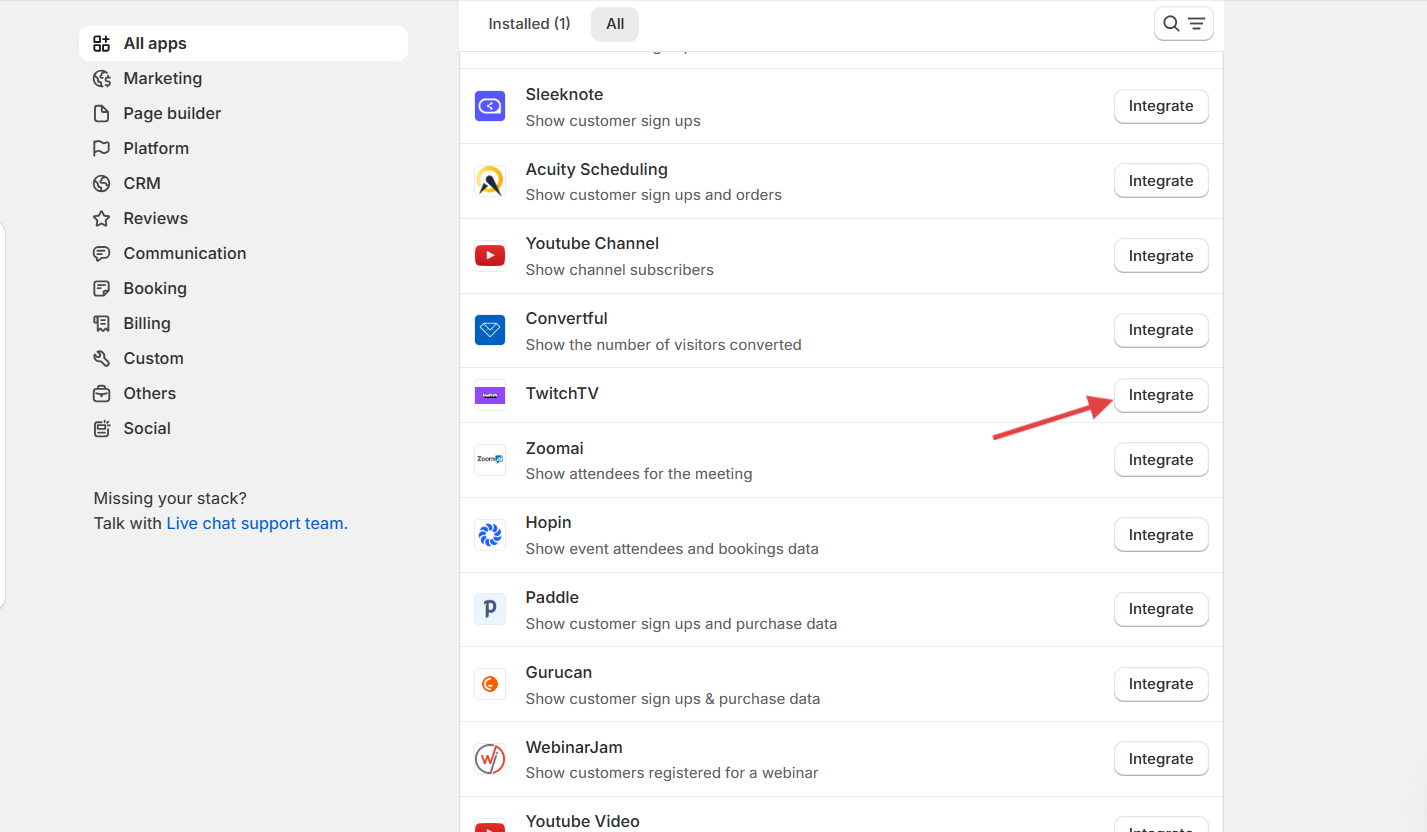Screen dimensions: 1427x832
Task: Click Integrate next to Paddle
Action: click(1160, 609)
